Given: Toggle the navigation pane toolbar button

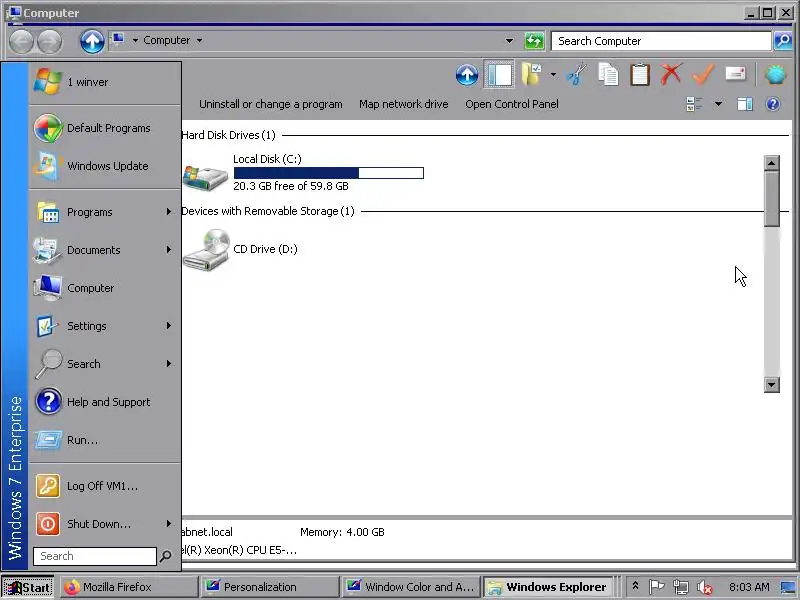Looking at the screenshot, I should click(x=499, y=75).
